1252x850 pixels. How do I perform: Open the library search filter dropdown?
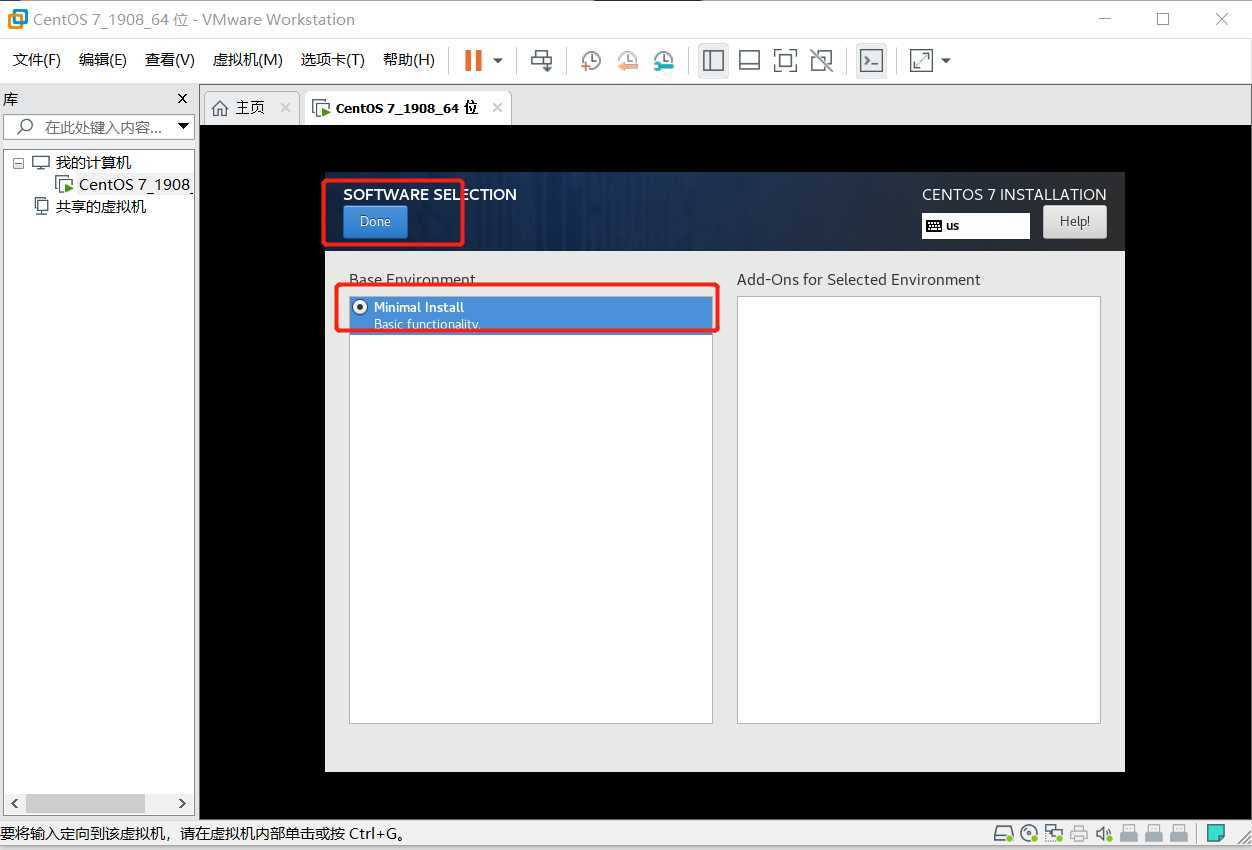pyautogui.click(x=183, y=127)
